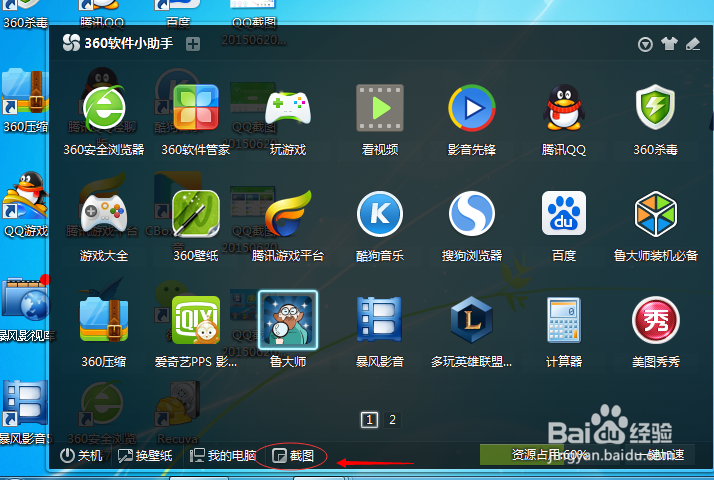This screenshot has width=714, height=480.
Task: Click the 关机 shutdown button
Action: (x=81, y=455)
